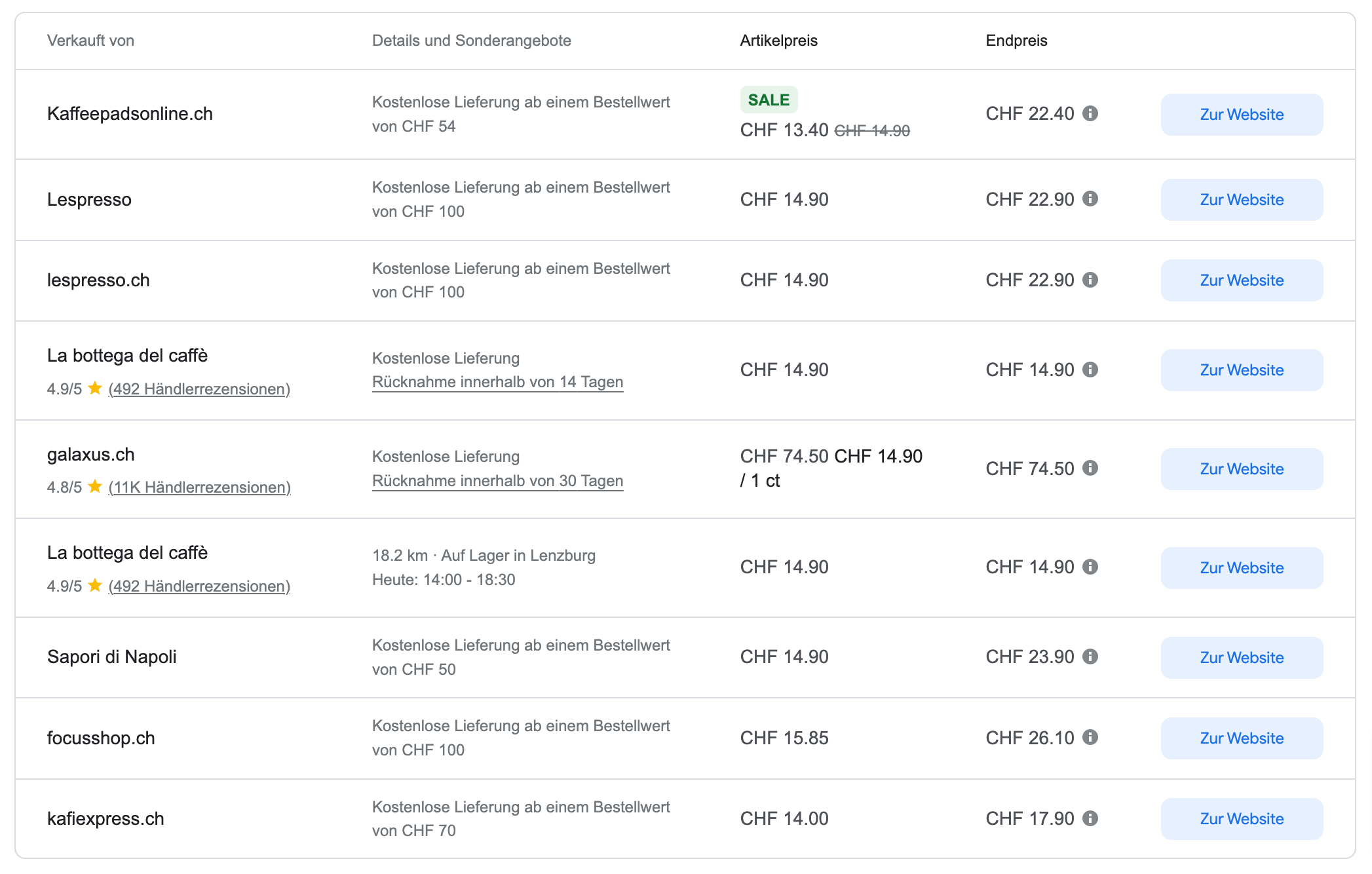1372x874 pixels.
Task: Click info icon in lespresso.ch row
Action: pos(1090,280)
